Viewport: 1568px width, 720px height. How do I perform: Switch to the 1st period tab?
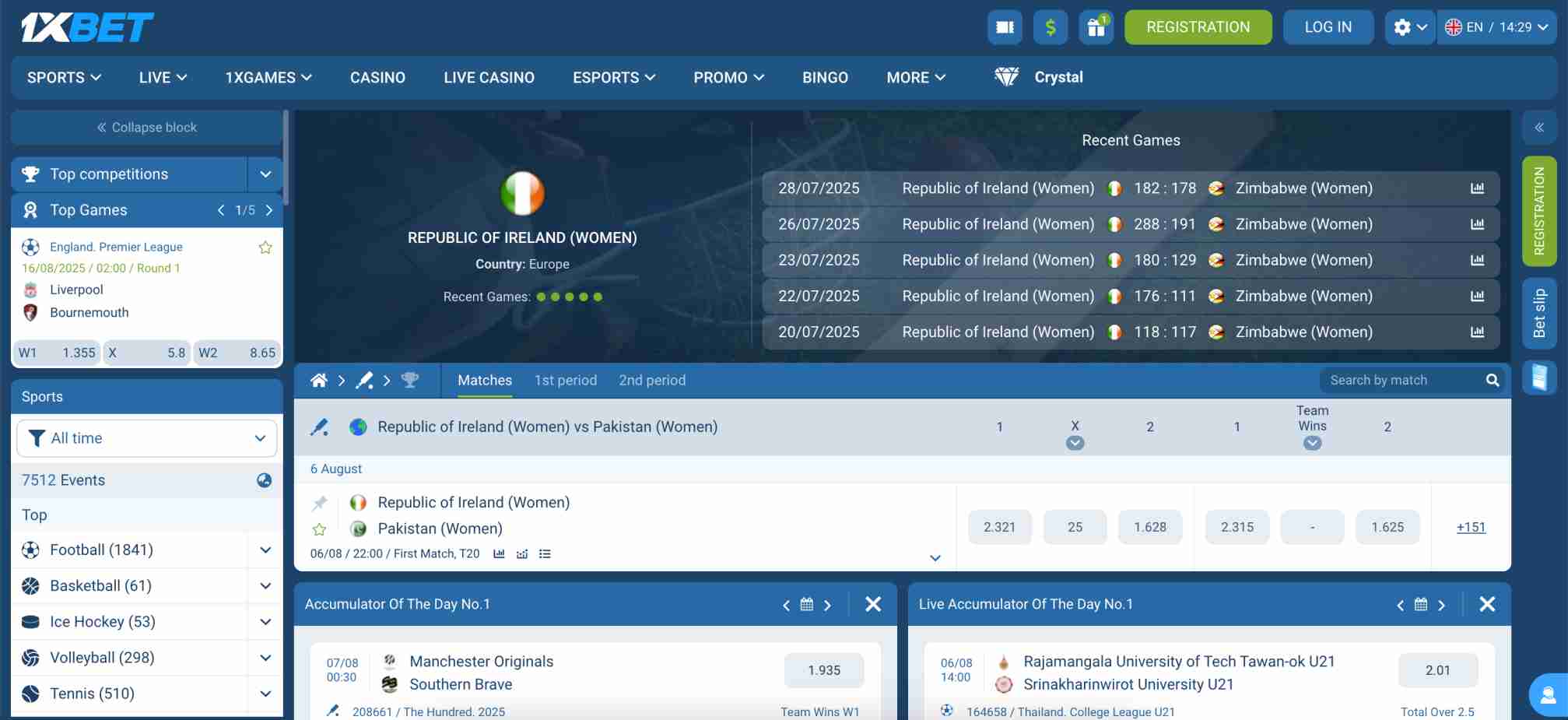(x=566, y=381)
